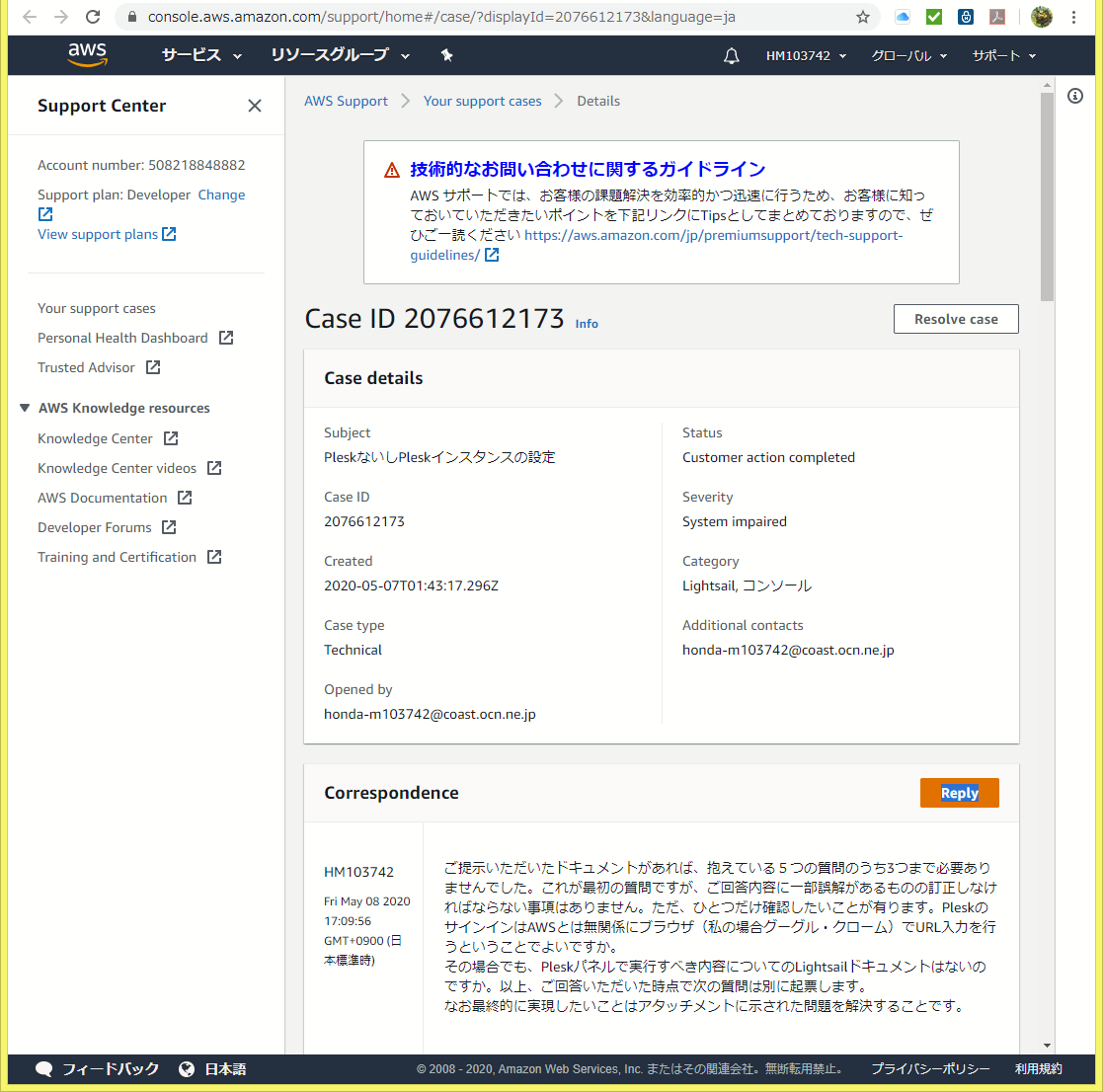Screen dimensions: 1103x1092
Task: Open Personal Health Dashboard link
Action: coord(122,339)
